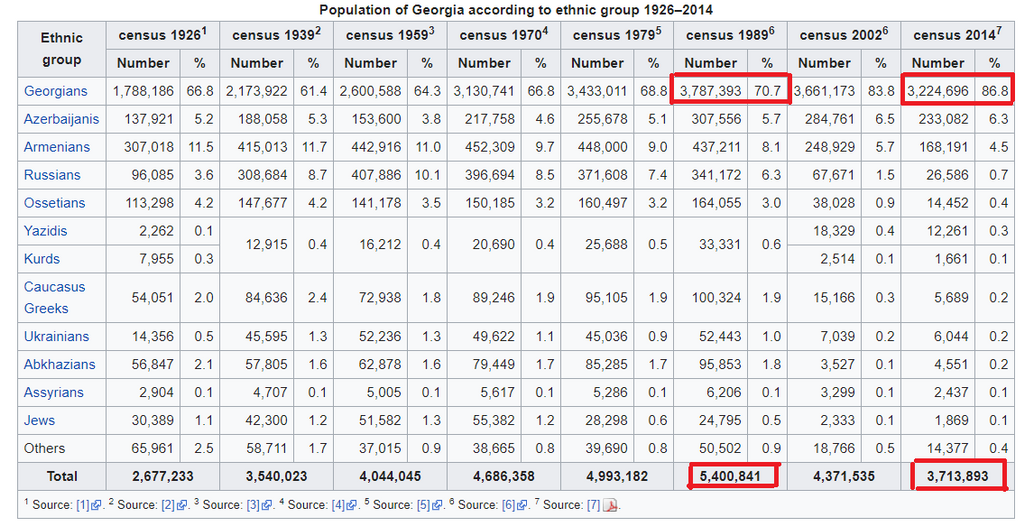Click the external link icon after source [2]
This screenshot has width=1024, height=527.
[x=182, y=505]
